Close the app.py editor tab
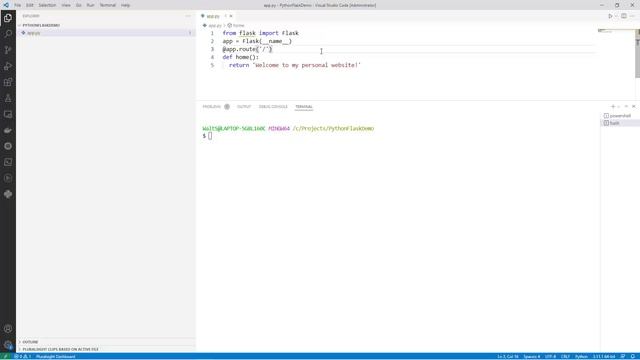Viewport: 640px width, 360px height. point(231,16)
